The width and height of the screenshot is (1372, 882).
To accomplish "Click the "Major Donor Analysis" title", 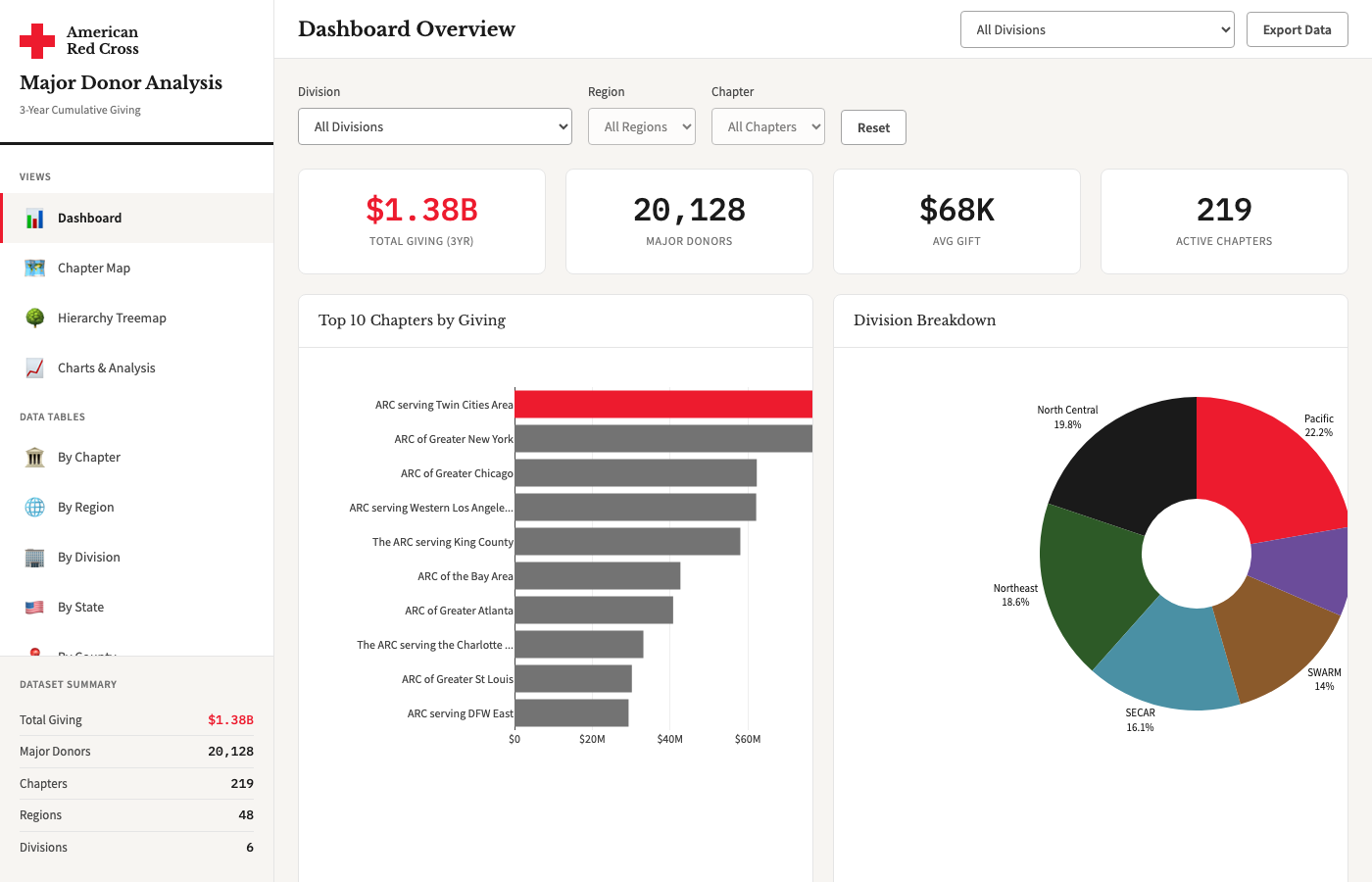I will 121,83.
